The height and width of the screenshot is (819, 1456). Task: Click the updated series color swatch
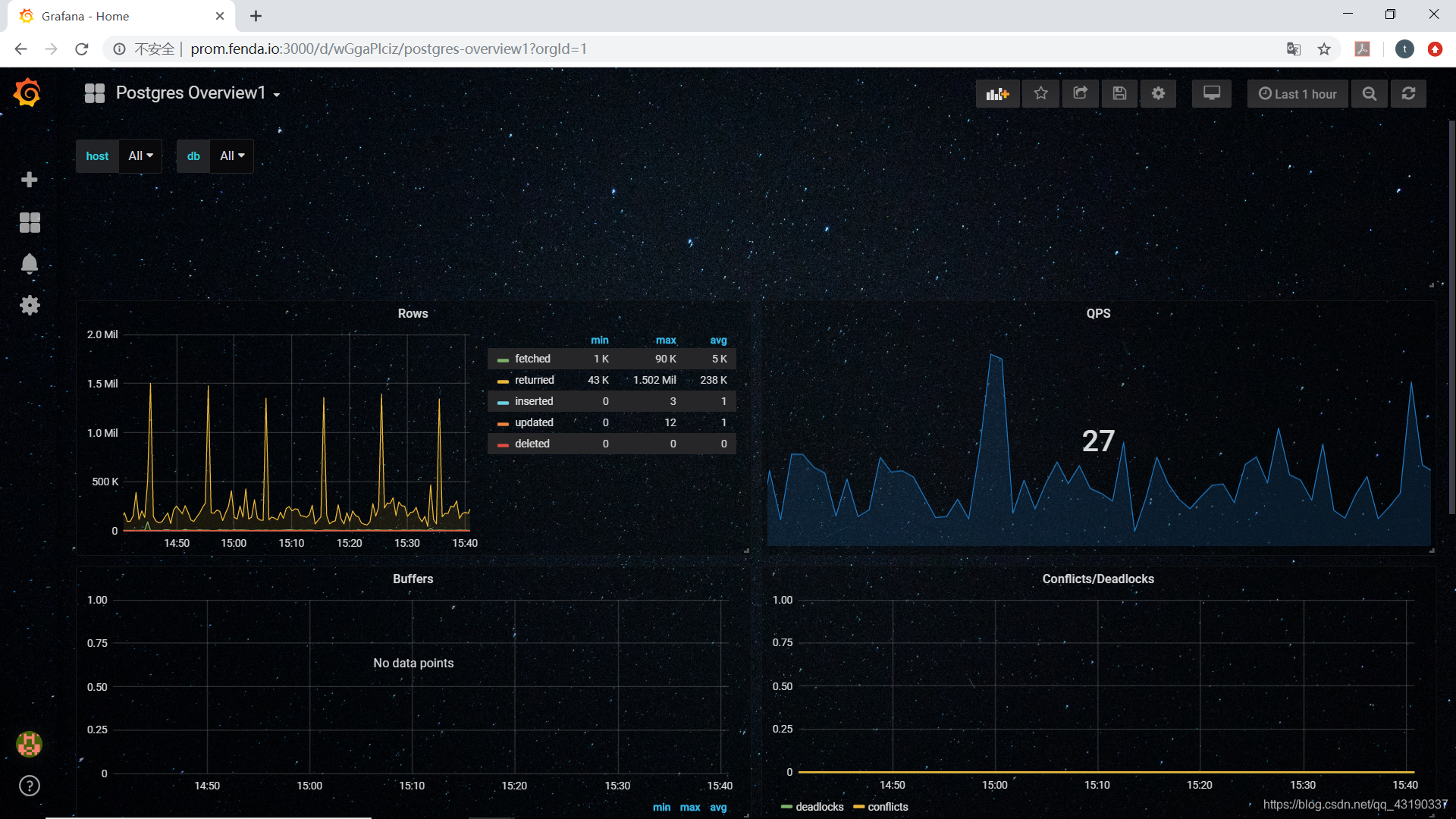pyautogui.click(x=503, y=424)
